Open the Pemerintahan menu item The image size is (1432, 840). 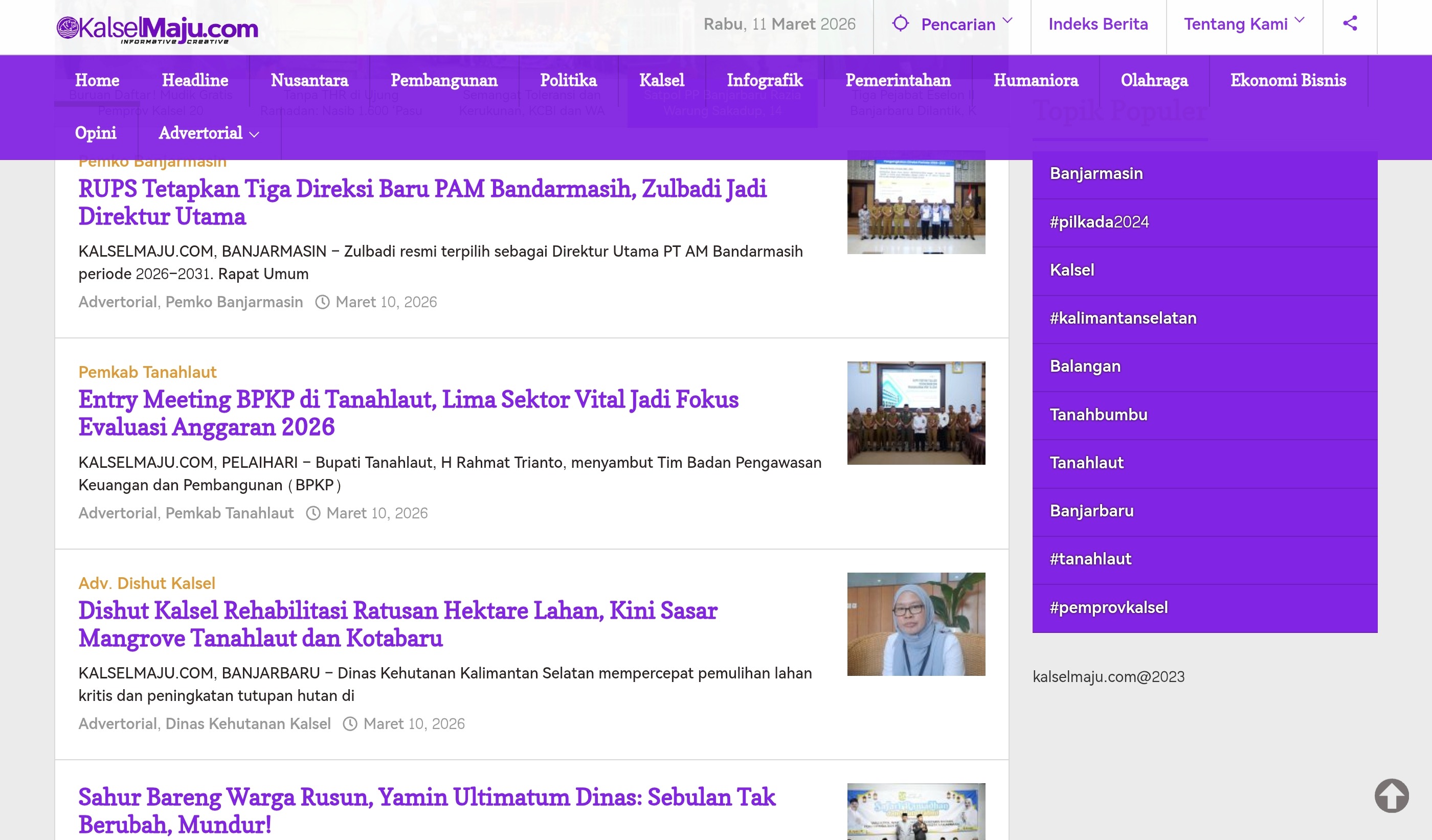tap(898, 80)
